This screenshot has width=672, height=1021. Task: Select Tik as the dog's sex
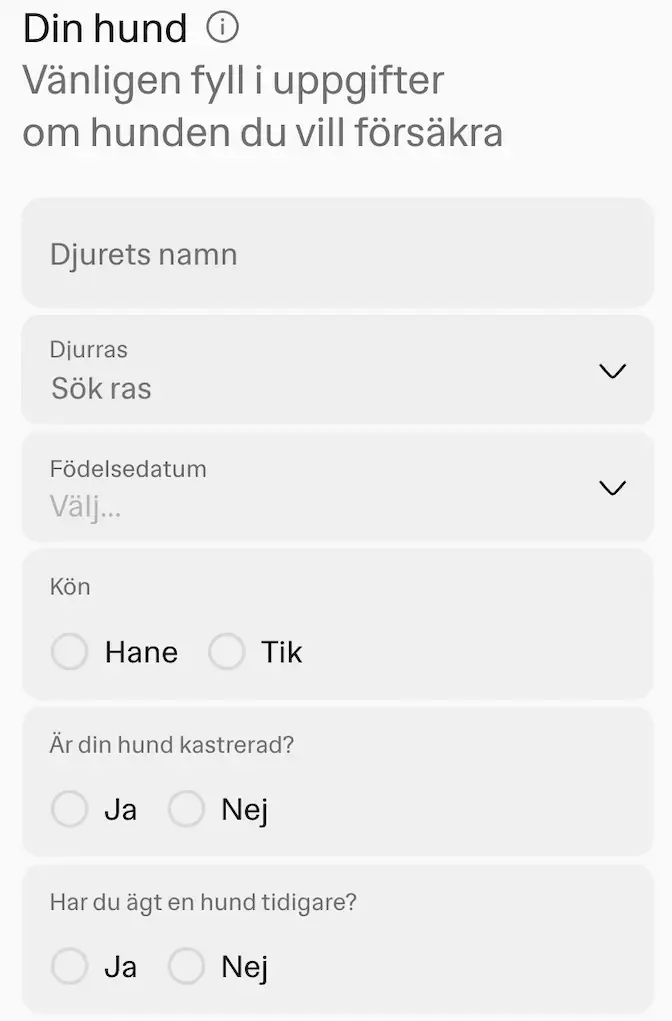coord(227,651)
